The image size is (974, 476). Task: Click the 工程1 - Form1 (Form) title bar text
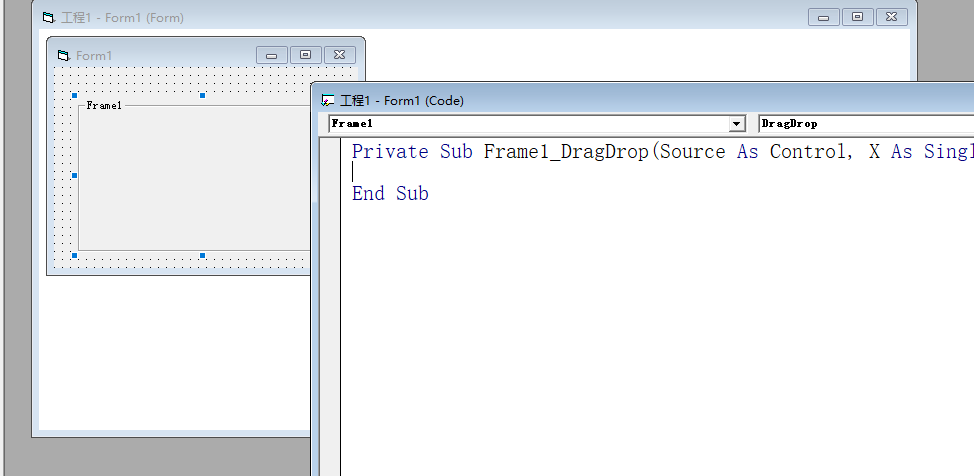(x=122, y=17)
